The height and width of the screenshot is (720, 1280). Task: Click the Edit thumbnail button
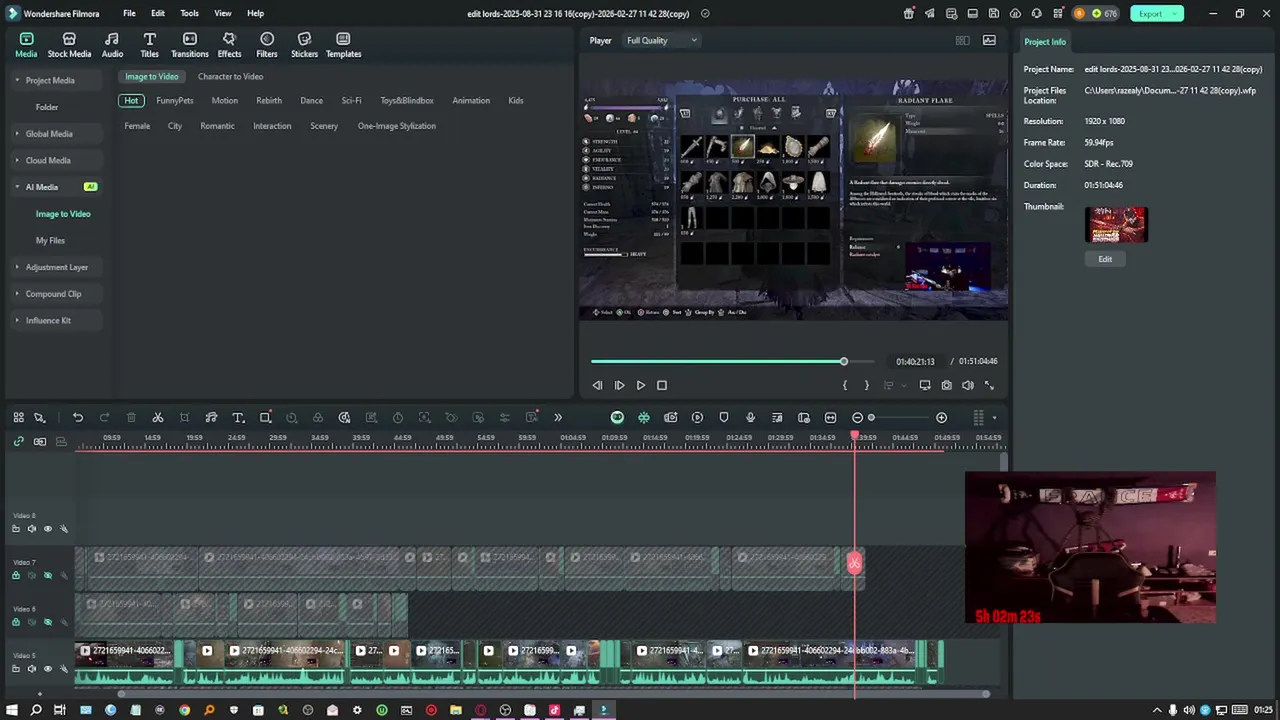[x=1105, y=259]
